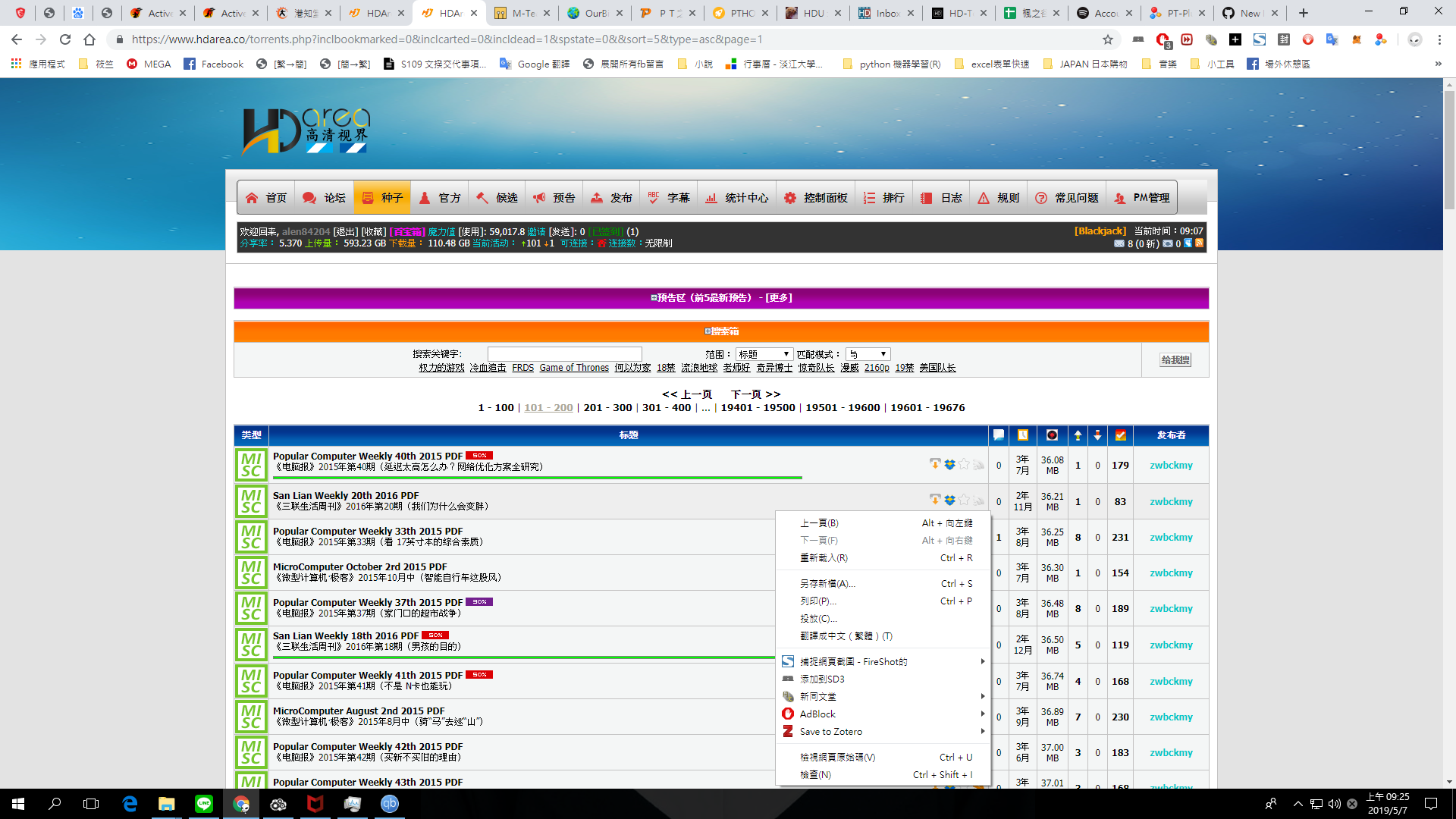Toggle the bookmark star on San Lian Weekly 18th

[x=964, y=645]
